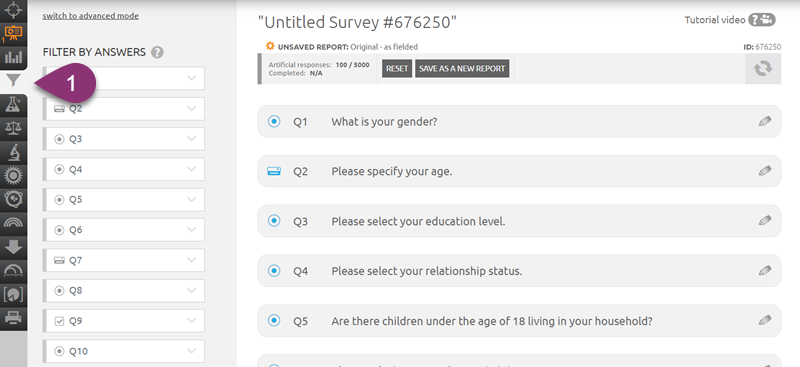Refresh the report with the arrows icon
The width and height of the screenshot is (800, 367).
(x=763, y=68)
